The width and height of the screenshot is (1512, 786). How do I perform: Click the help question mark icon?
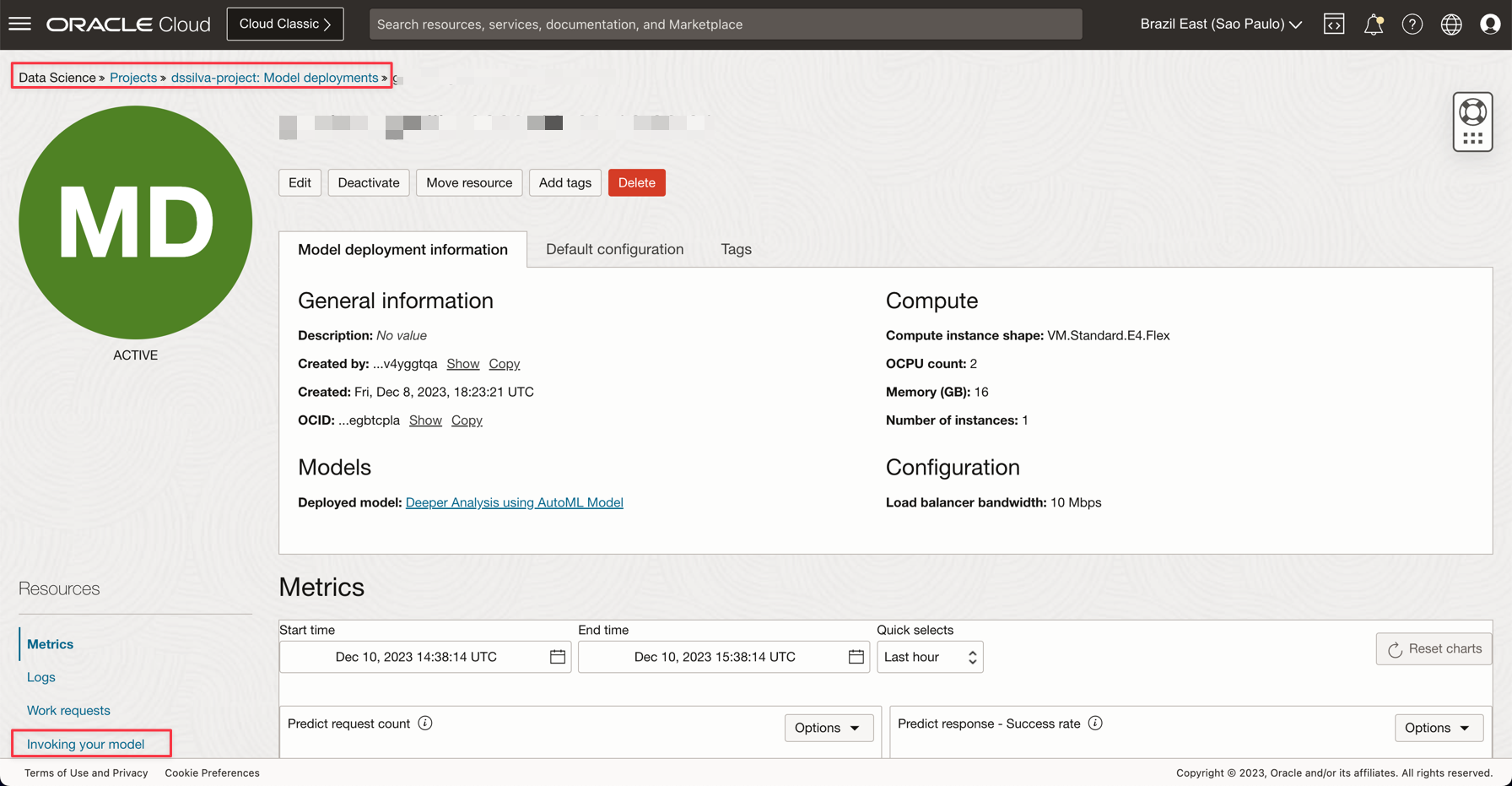click(x=1412, y=24)
